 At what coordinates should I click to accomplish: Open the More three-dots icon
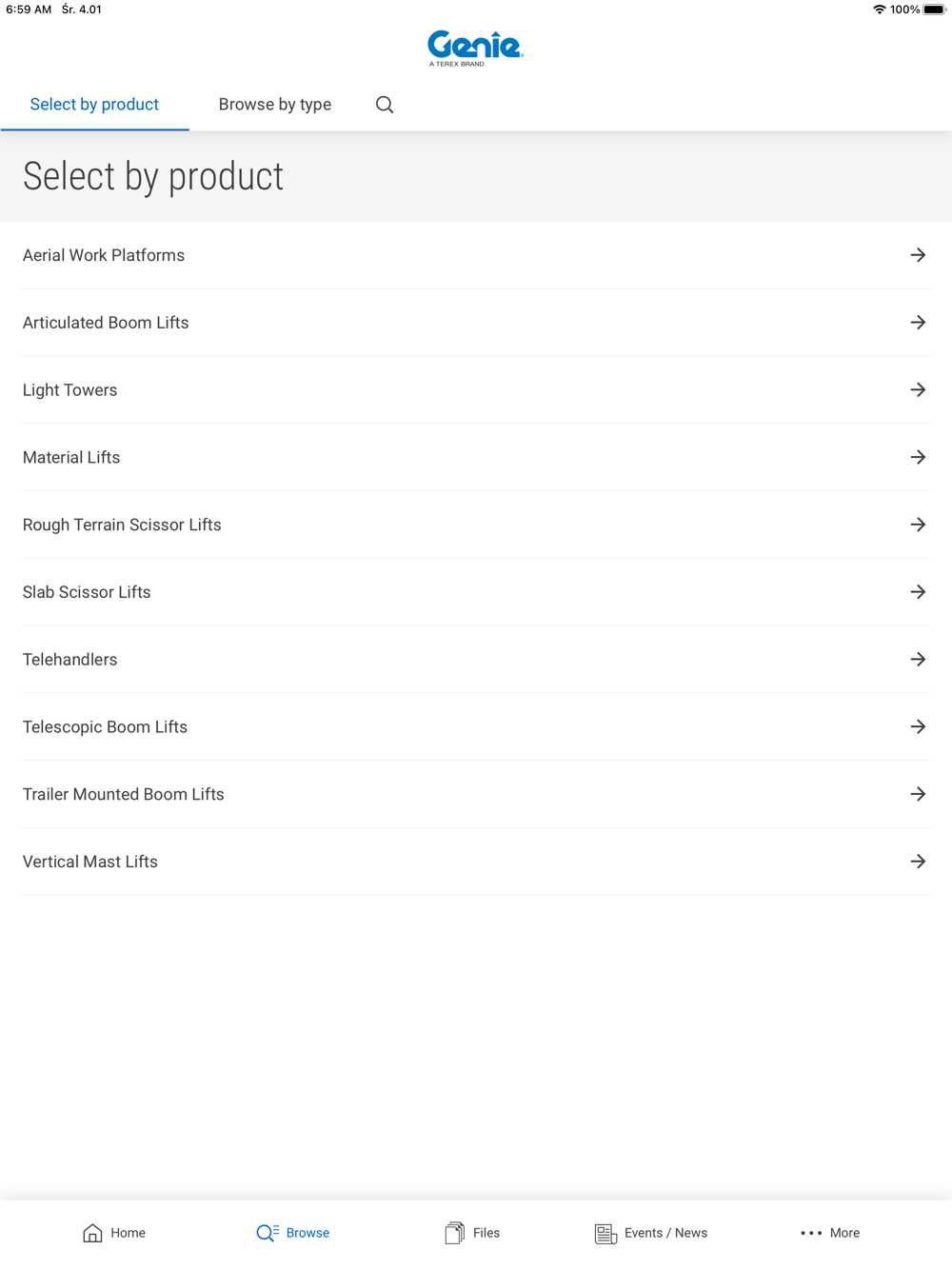811,1233
